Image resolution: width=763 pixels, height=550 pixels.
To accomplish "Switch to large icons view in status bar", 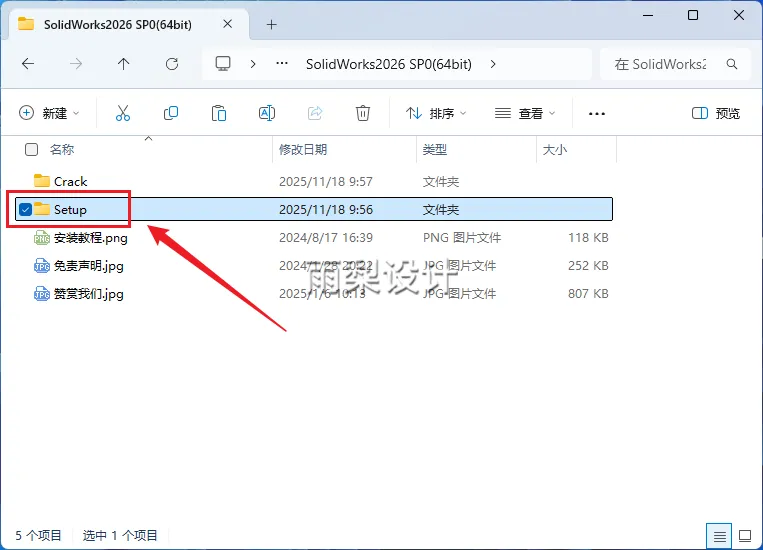I will click(x=745, y=536).
